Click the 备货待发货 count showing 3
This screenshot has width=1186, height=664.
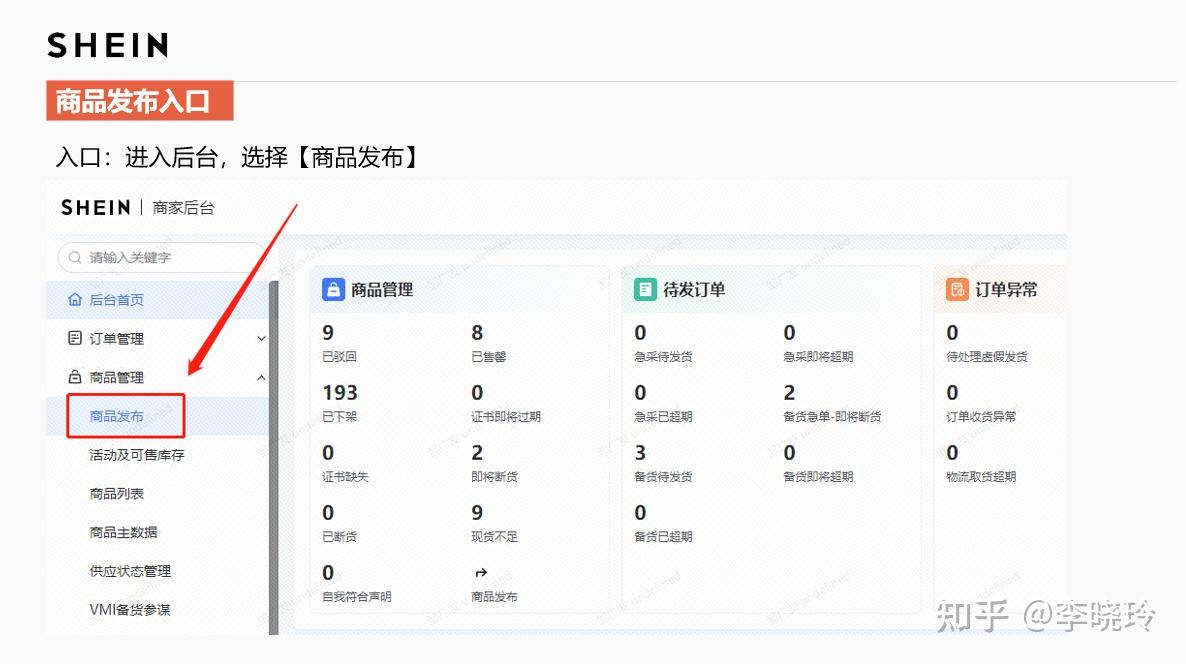[x=640, y=453]
